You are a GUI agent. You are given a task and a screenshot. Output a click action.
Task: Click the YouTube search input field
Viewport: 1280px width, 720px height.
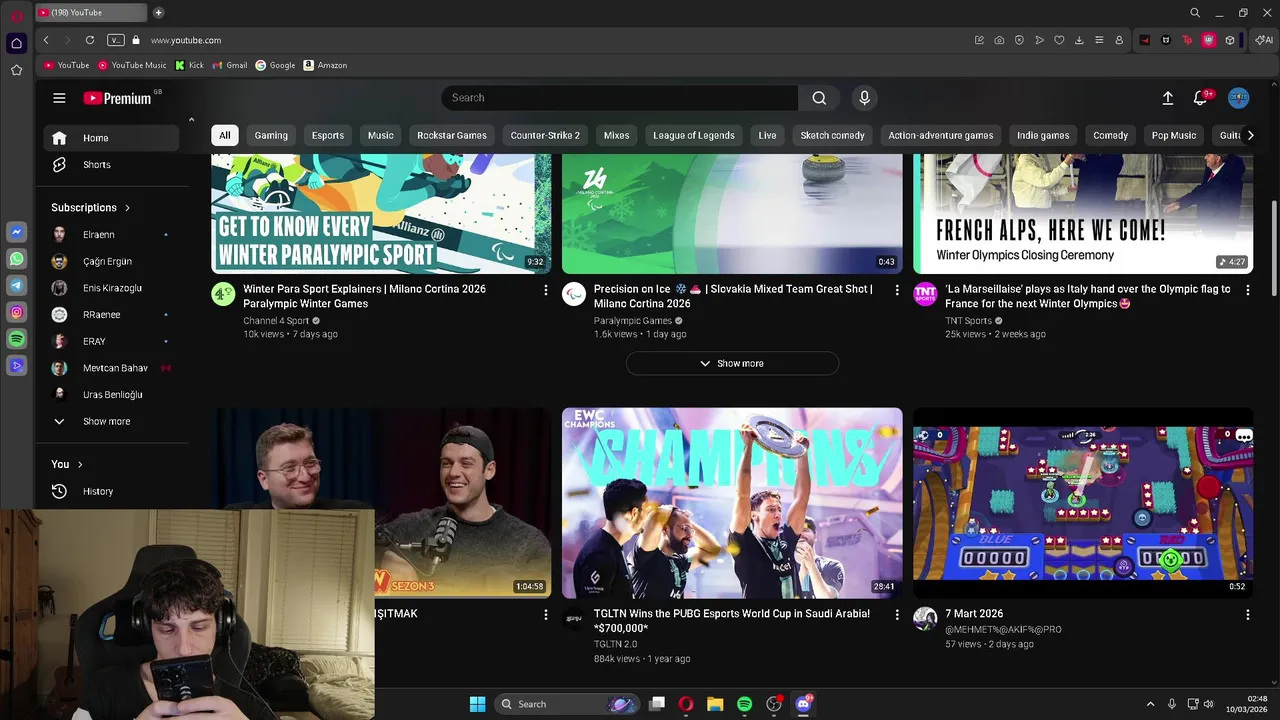(620, 98)
